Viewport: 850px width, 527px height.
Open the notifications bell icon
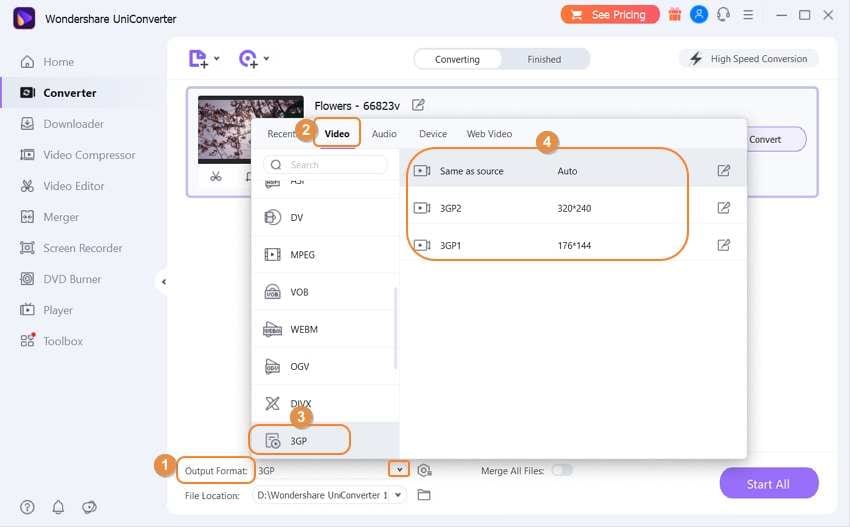pyautogui.click(x=58, y=507)
